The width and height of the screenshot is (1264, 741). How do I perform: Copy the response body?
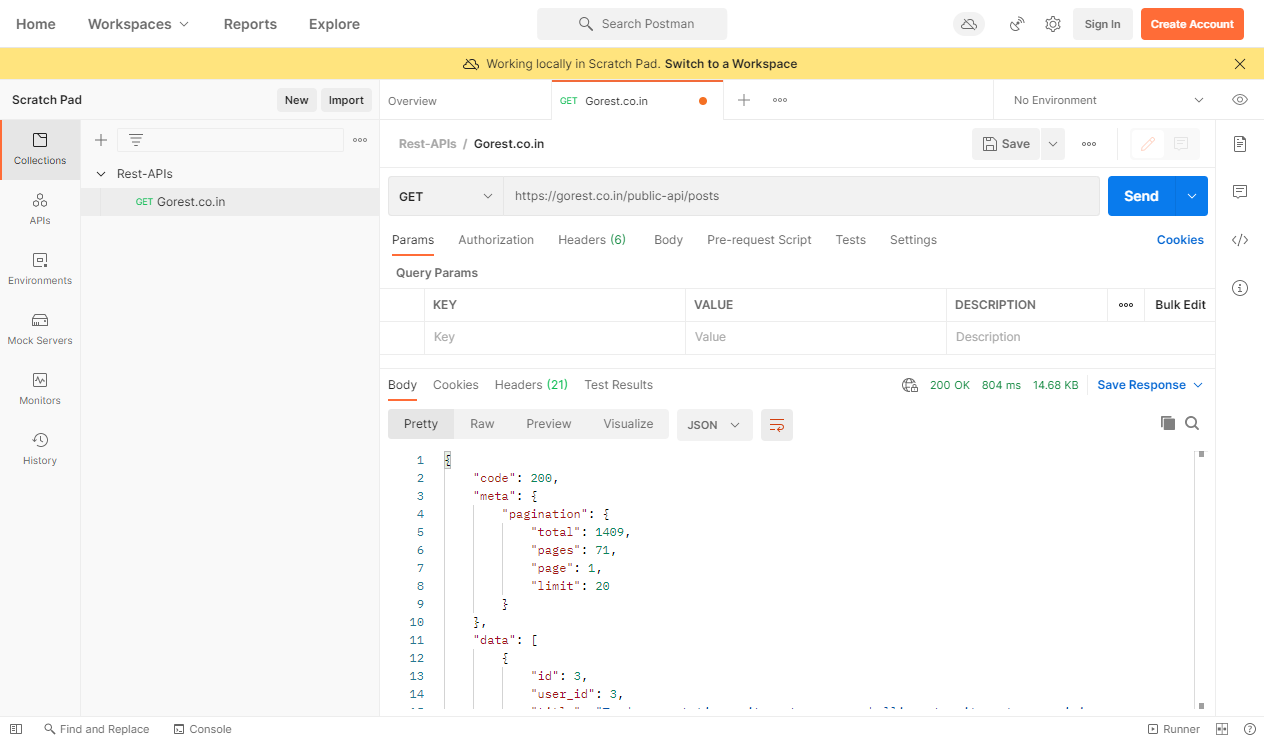(1168, 423)
